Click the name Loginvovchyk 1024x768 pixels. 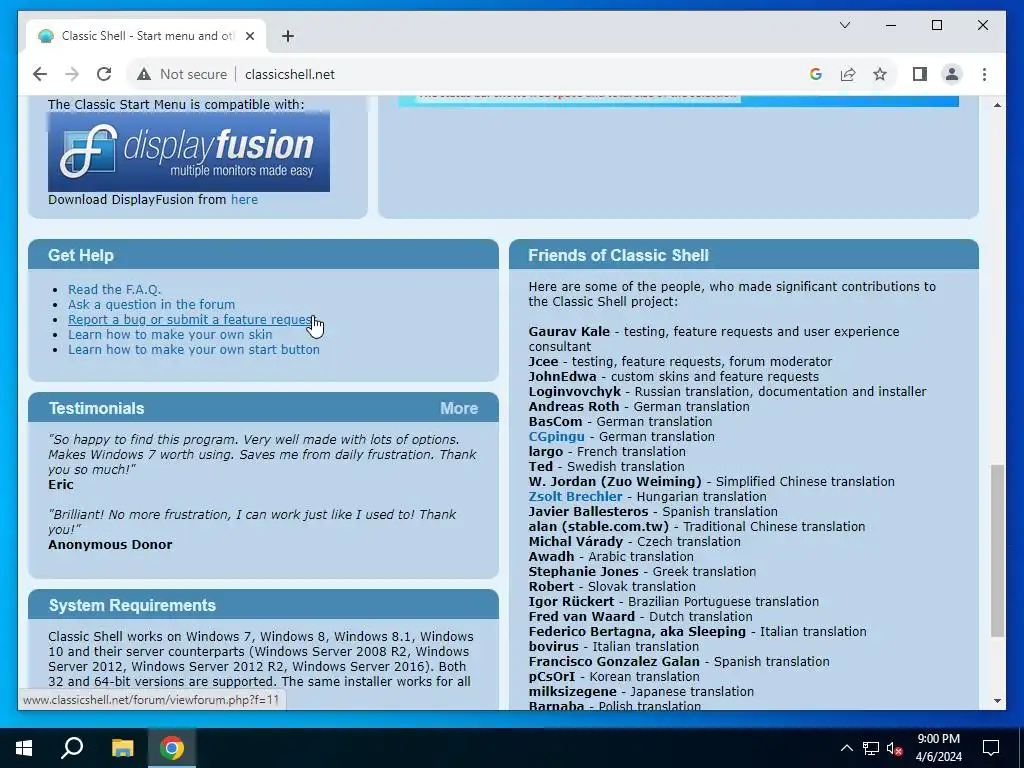[x=575, y=392]
